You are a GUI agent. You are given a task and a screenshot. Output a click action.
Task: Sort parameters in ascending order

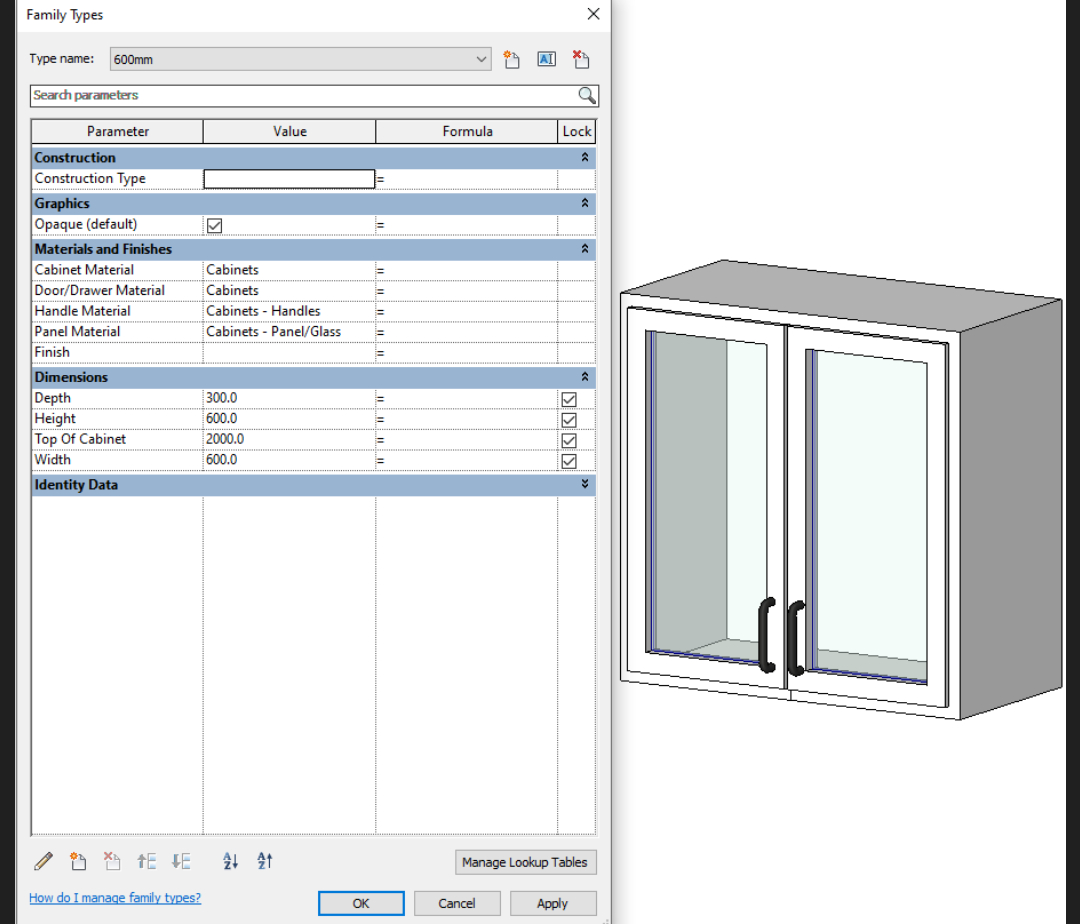pyautogui.click(x=231, y=861)
